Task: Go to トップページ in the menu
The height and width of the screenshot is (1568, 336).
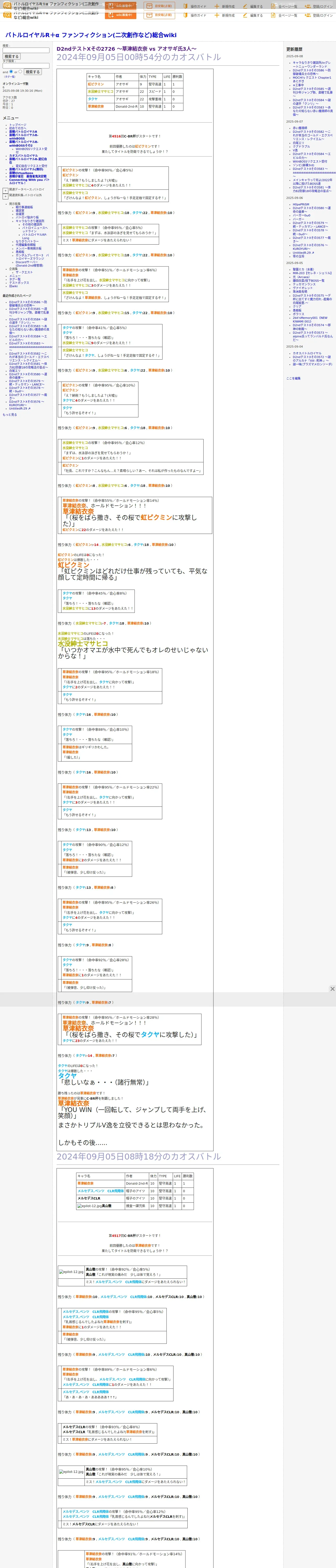Action: [x=18, y=125]
